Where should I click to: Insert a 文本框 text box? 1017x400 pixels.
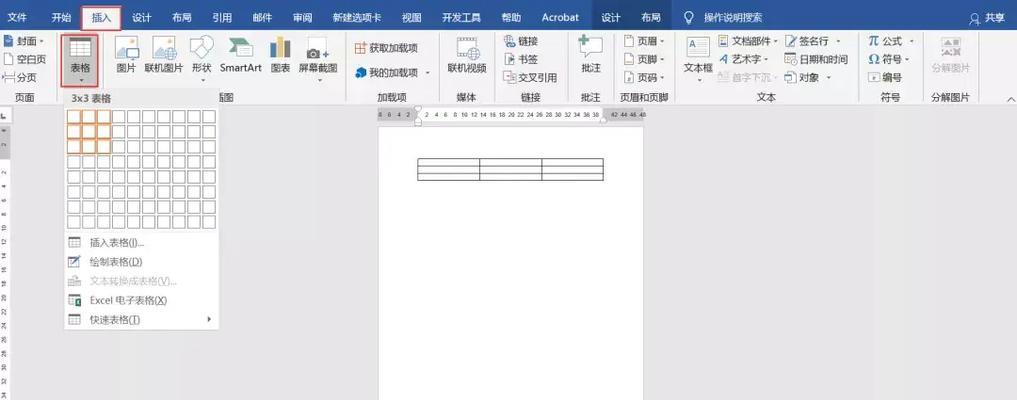point(699,60)
